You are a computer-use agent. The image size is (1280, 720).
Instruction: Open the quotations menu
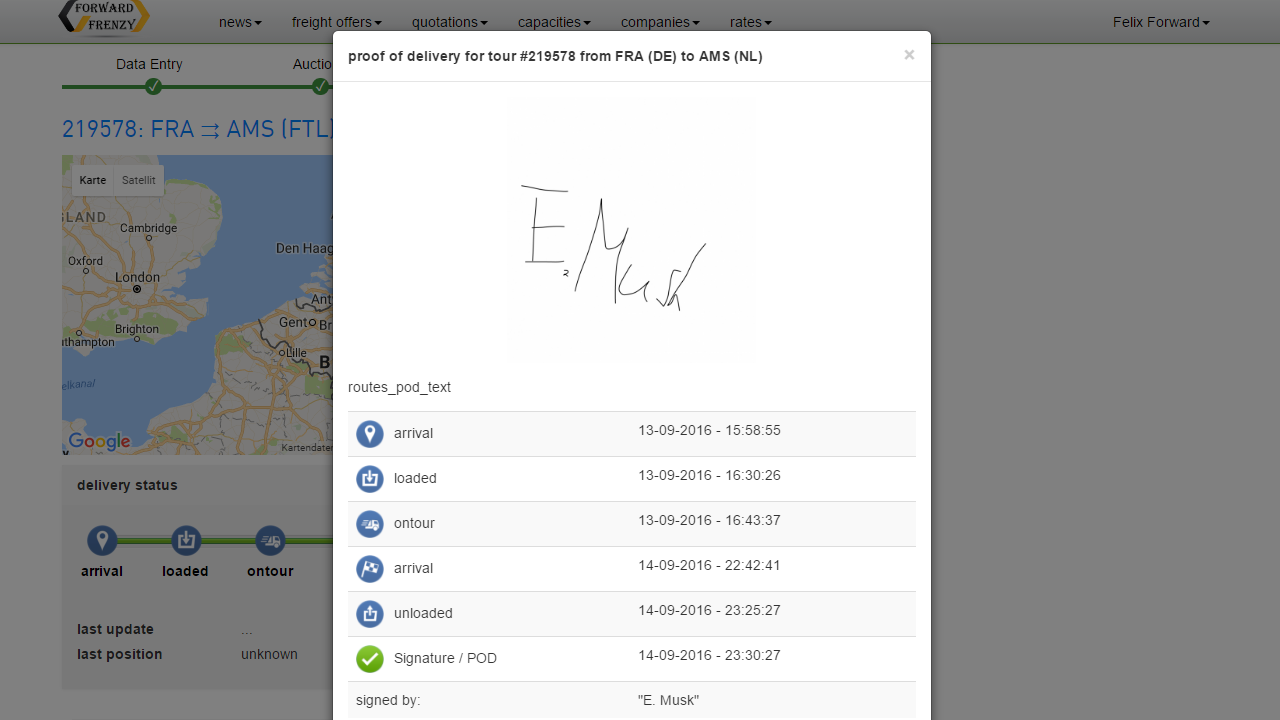[450, 22]
